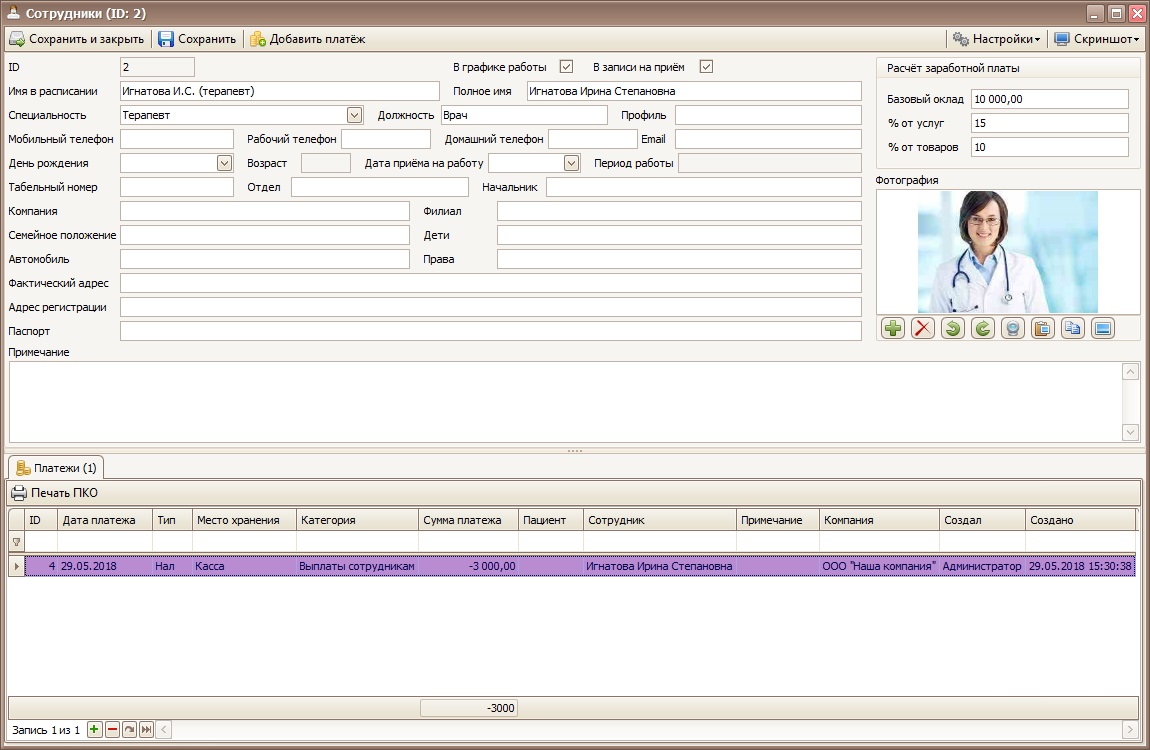The height and width of the screenshot is (750, 1150).
Task: Click the Табельный номер input field
Action: pos(177,187)
